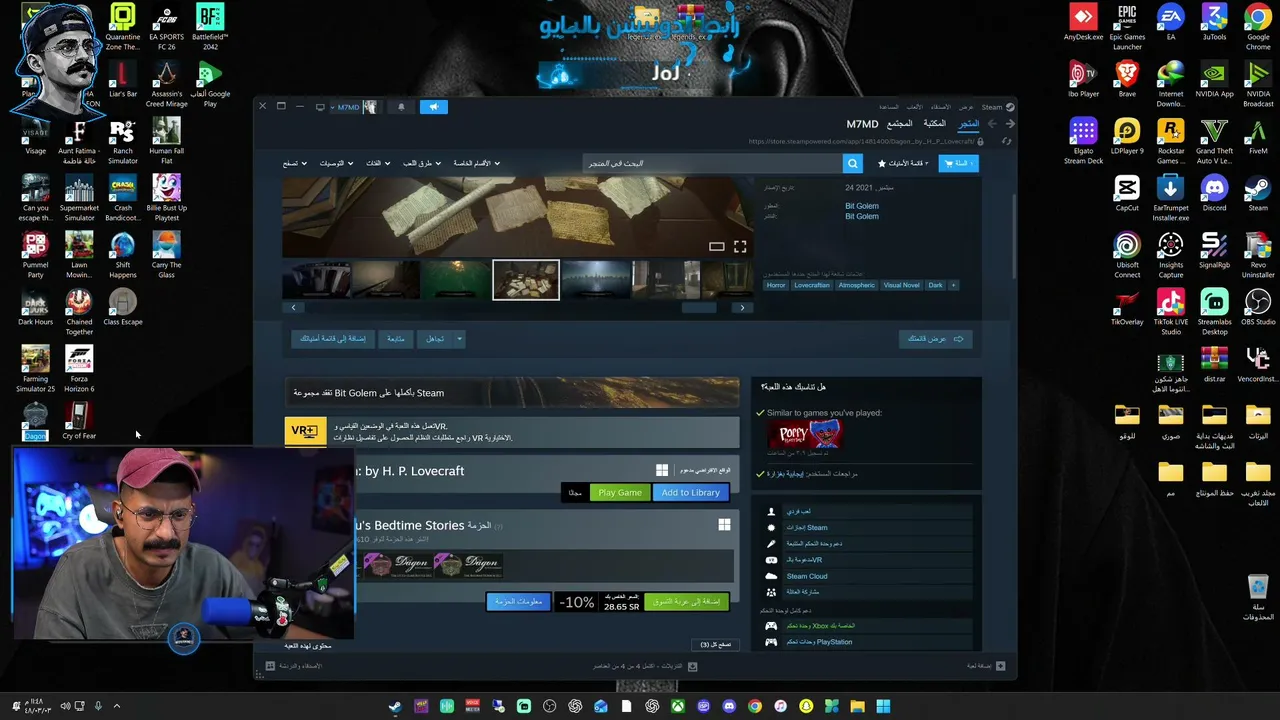Image resolution: width=1280 pixels, height=720 pixels.
Task: Open the Poppy Playtime similar game image
Action: pos(804,435)
